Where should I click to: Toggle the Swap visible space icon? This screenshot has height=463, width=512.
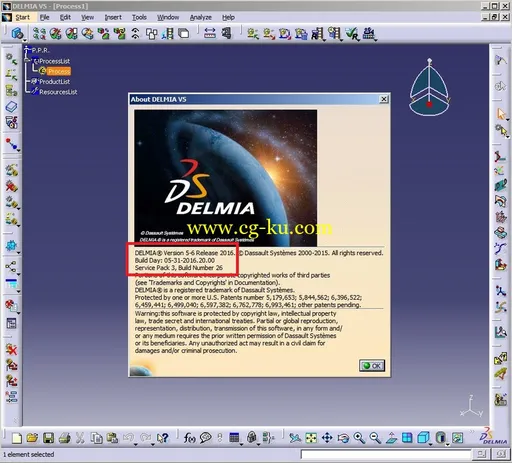point(458,438)
